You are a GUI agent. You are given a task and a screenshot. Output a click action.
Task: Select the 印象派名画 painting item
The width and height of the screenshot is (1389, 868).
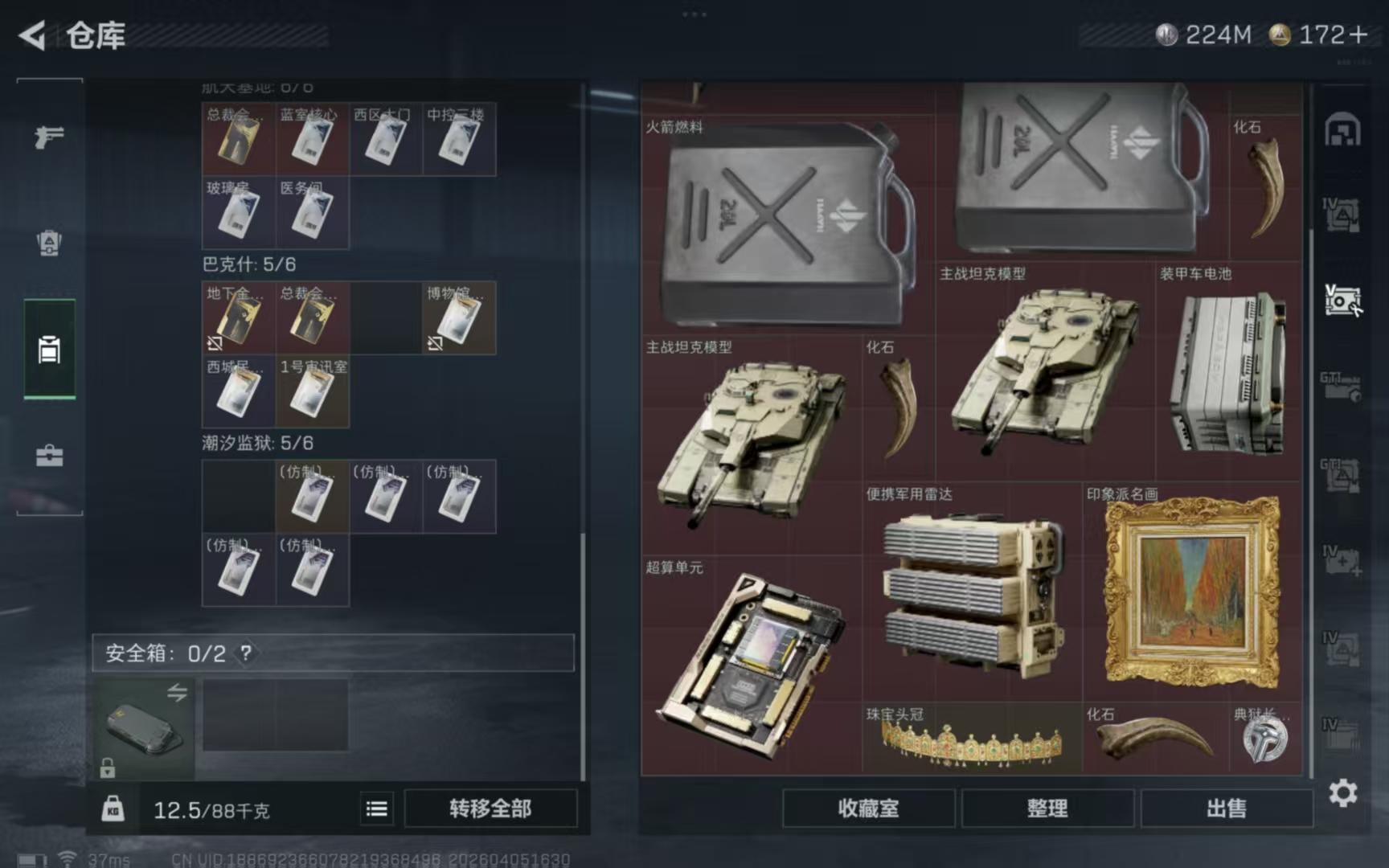pos(1191,592)
